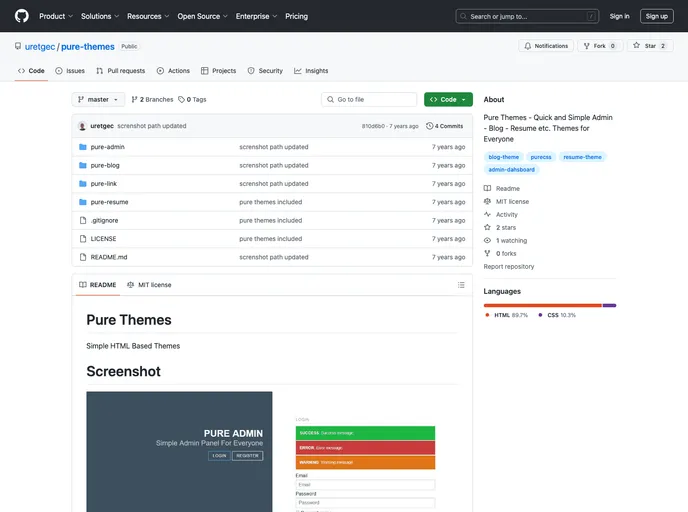The height and width of the screenshot is (512, 688).
Task: Click the Sign up button
Action: click(657, 16)
